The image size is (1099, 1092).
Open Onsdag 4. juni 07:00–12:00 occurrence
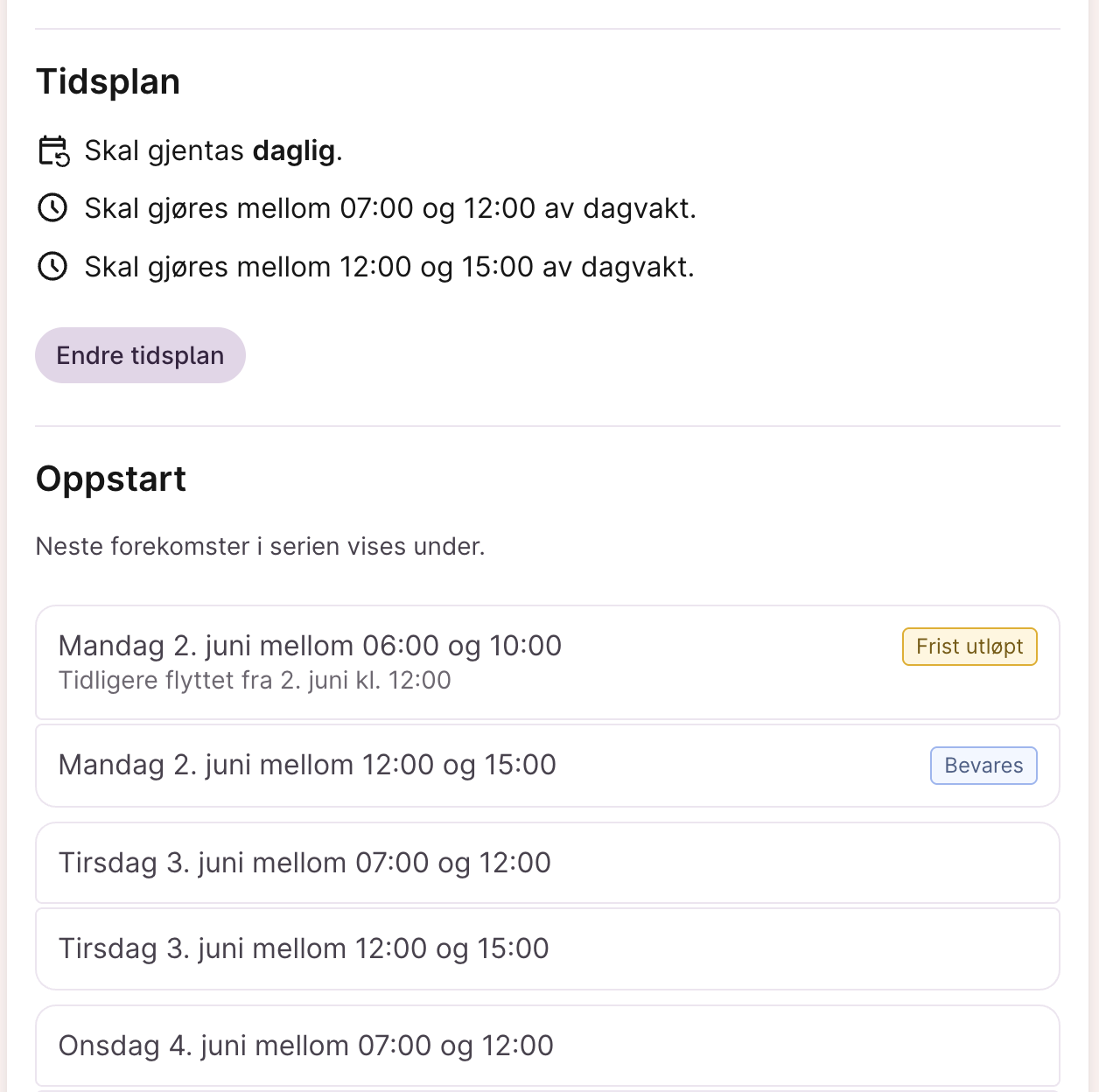[548, 1046]
